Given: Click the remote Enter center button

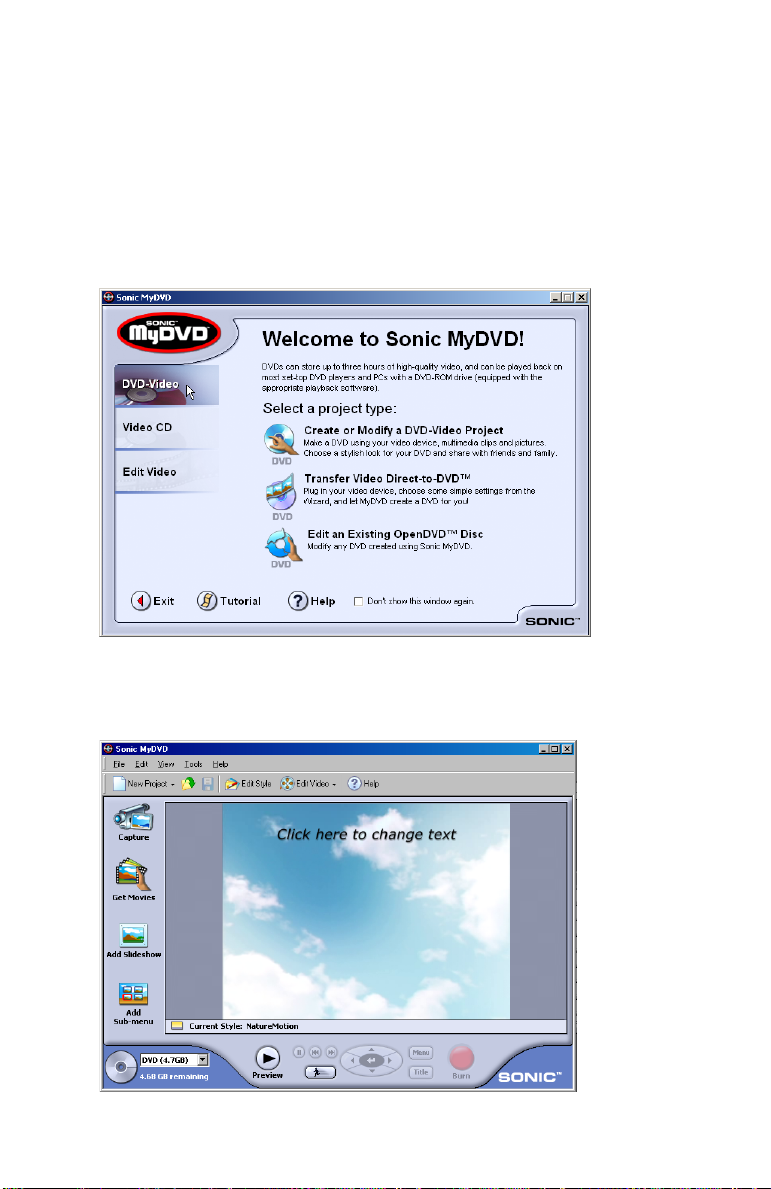Looking at the screenshot, I should tap(371, 1060).
